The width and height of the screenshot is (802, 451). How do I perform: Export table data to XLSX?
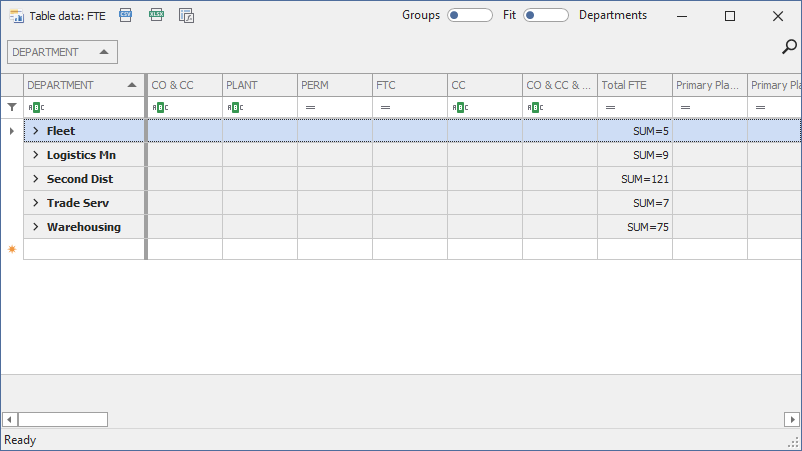tap(156, 16)
